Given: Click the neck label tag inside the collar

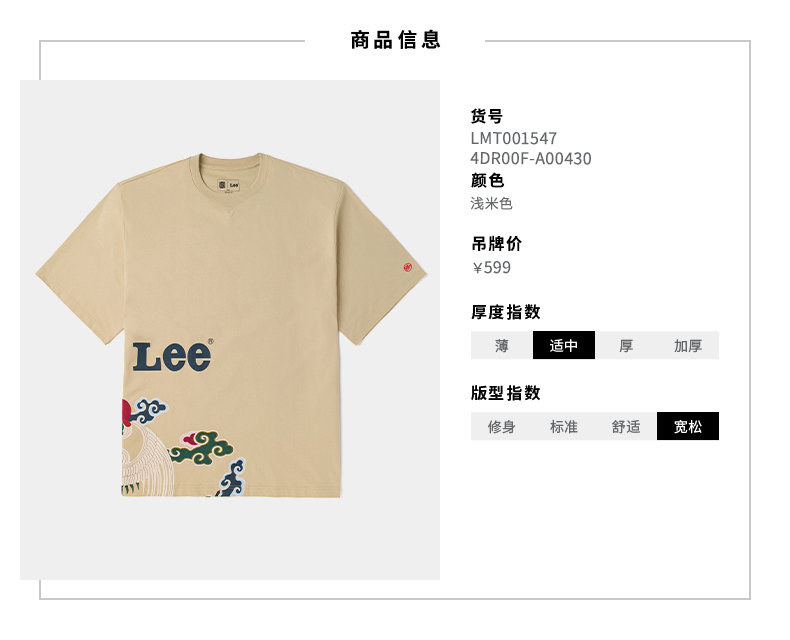Looking at the screenshot, I should [228, 185].
